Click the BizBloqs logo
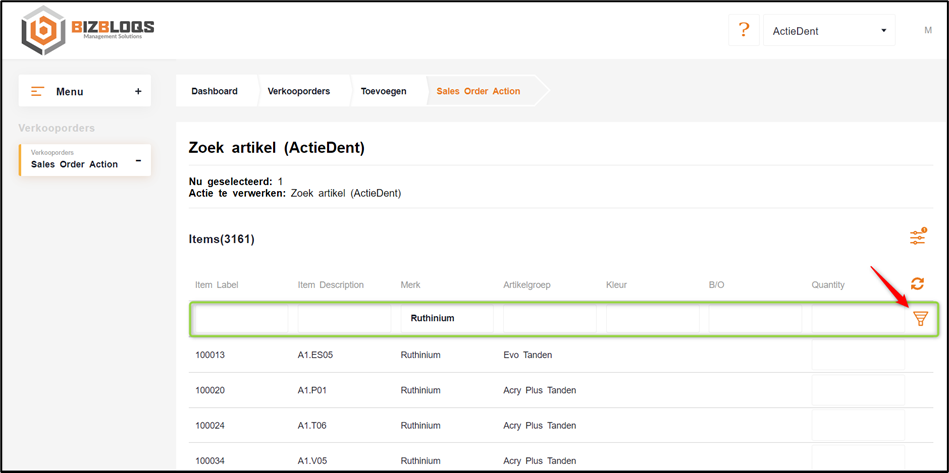Screen dimensions: 949x473 88,30
